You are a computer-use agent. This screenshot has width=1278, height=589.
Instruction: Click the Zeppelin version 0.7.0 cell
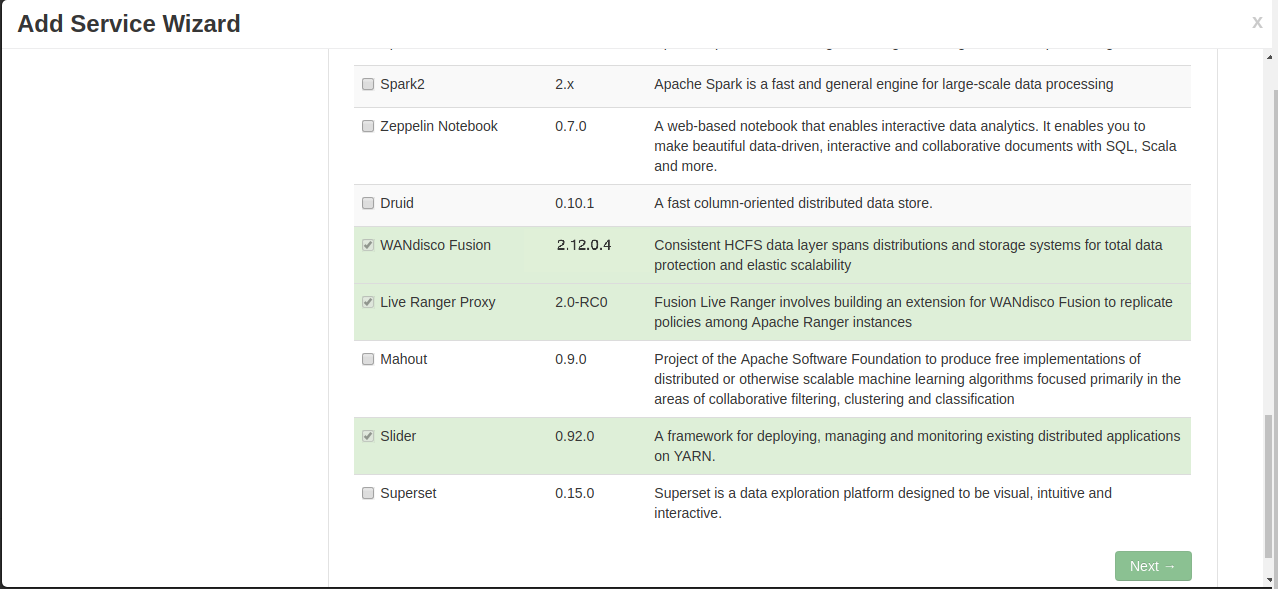tap(571, 126)
